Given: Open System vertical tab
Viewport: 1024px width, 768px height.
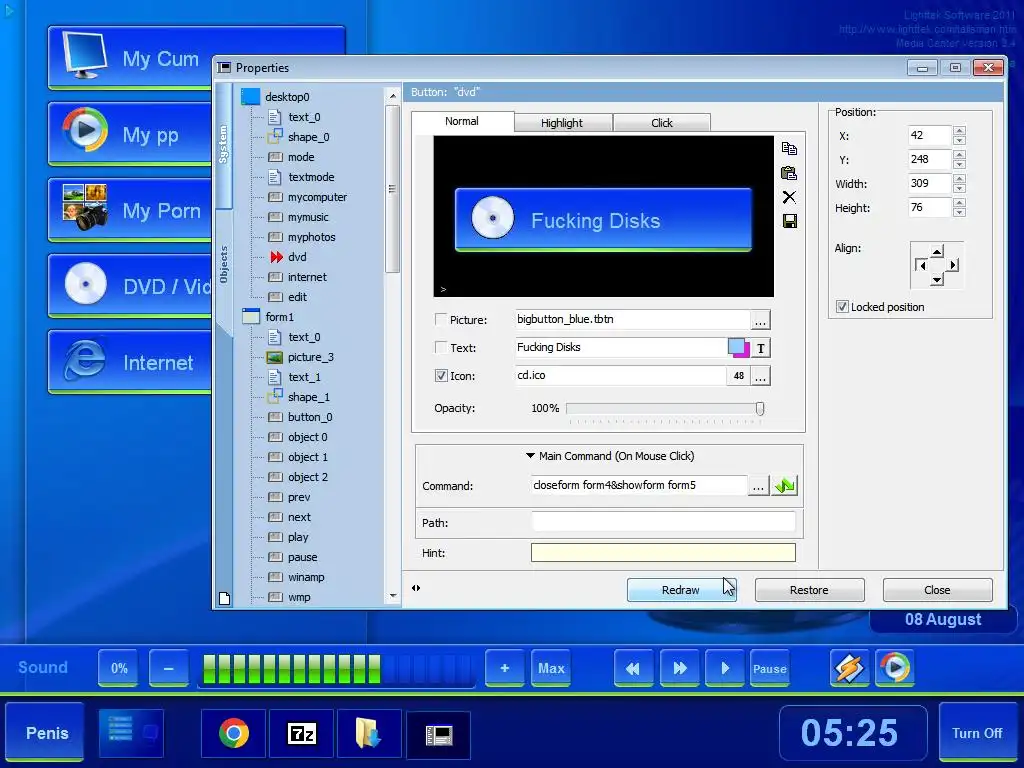Looking at the screenshot, I should pos(224,145).
